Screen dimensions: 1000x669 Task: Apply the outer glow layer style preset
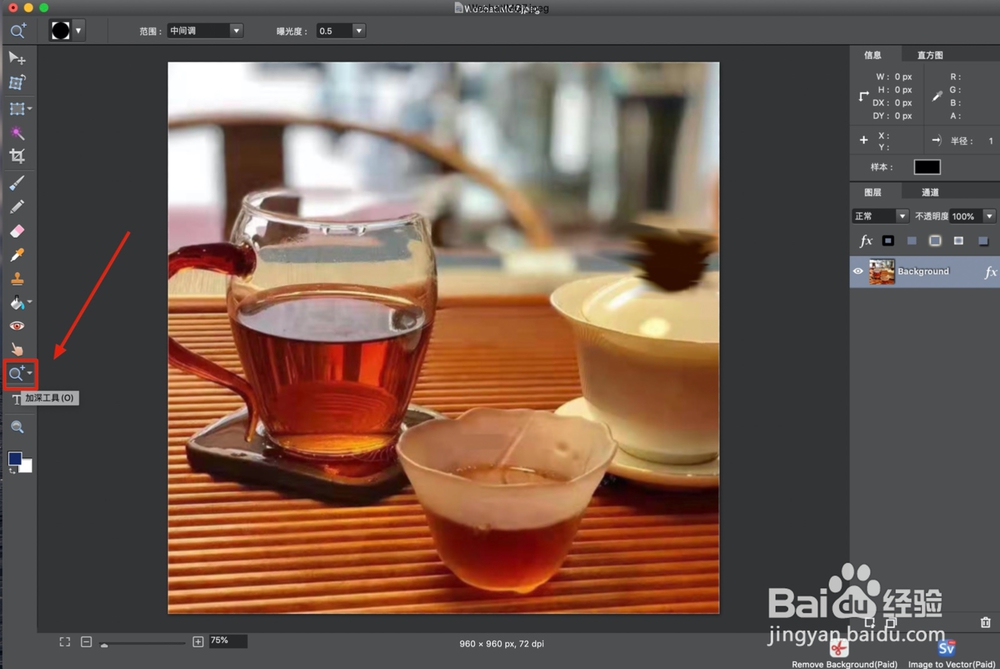935,240
